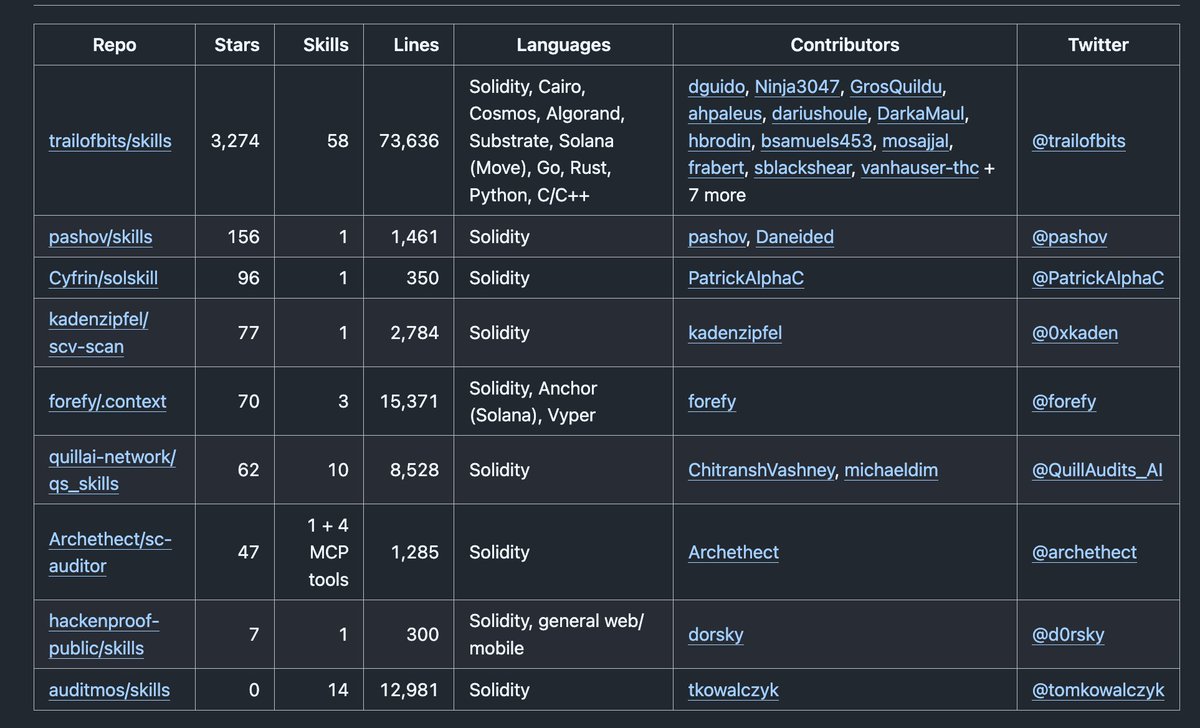Select the 73,636 lines value

point(409,141)
